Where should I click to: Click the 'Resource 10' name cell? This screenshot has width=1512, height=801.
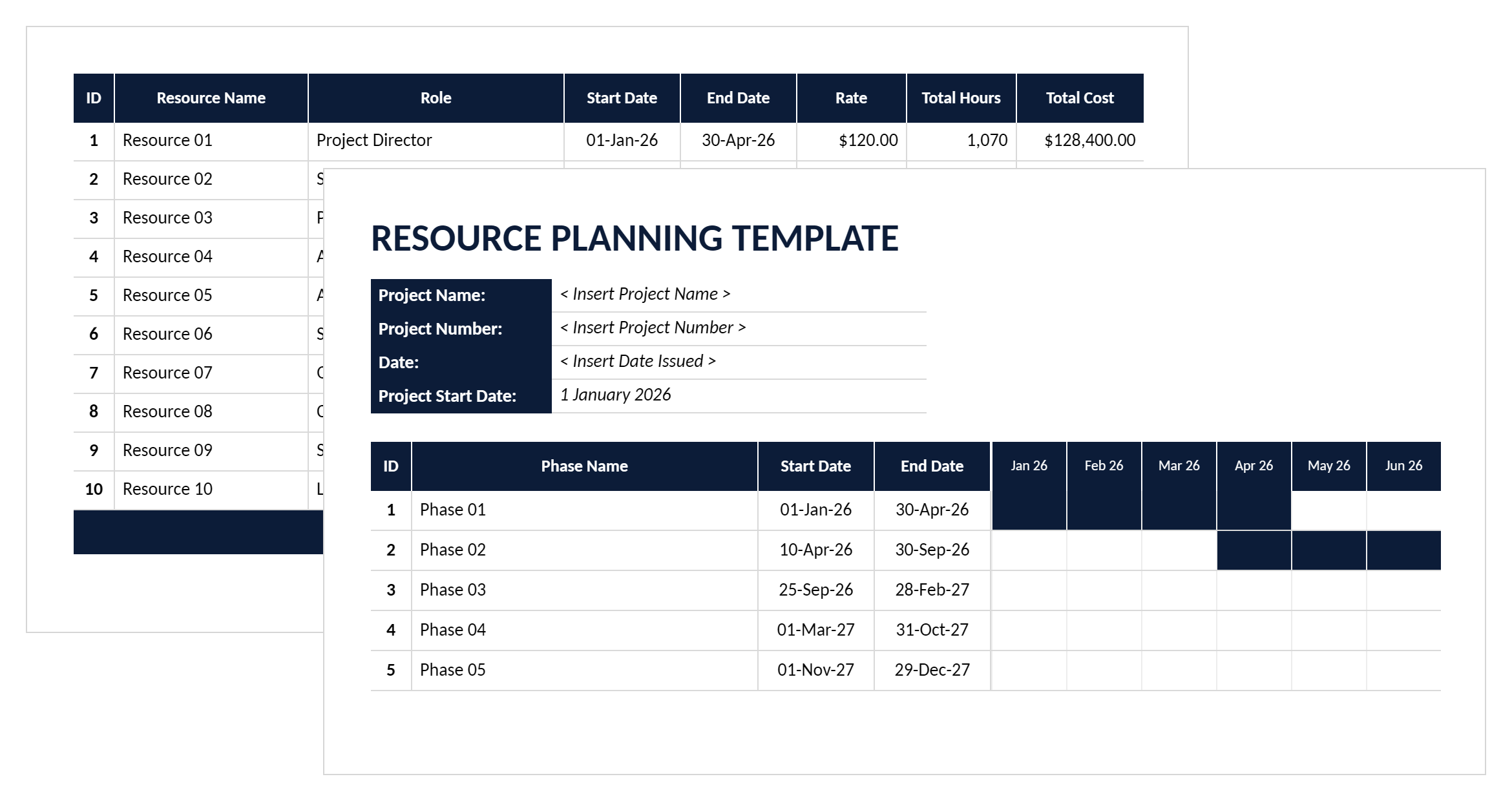tap(211, 490)
